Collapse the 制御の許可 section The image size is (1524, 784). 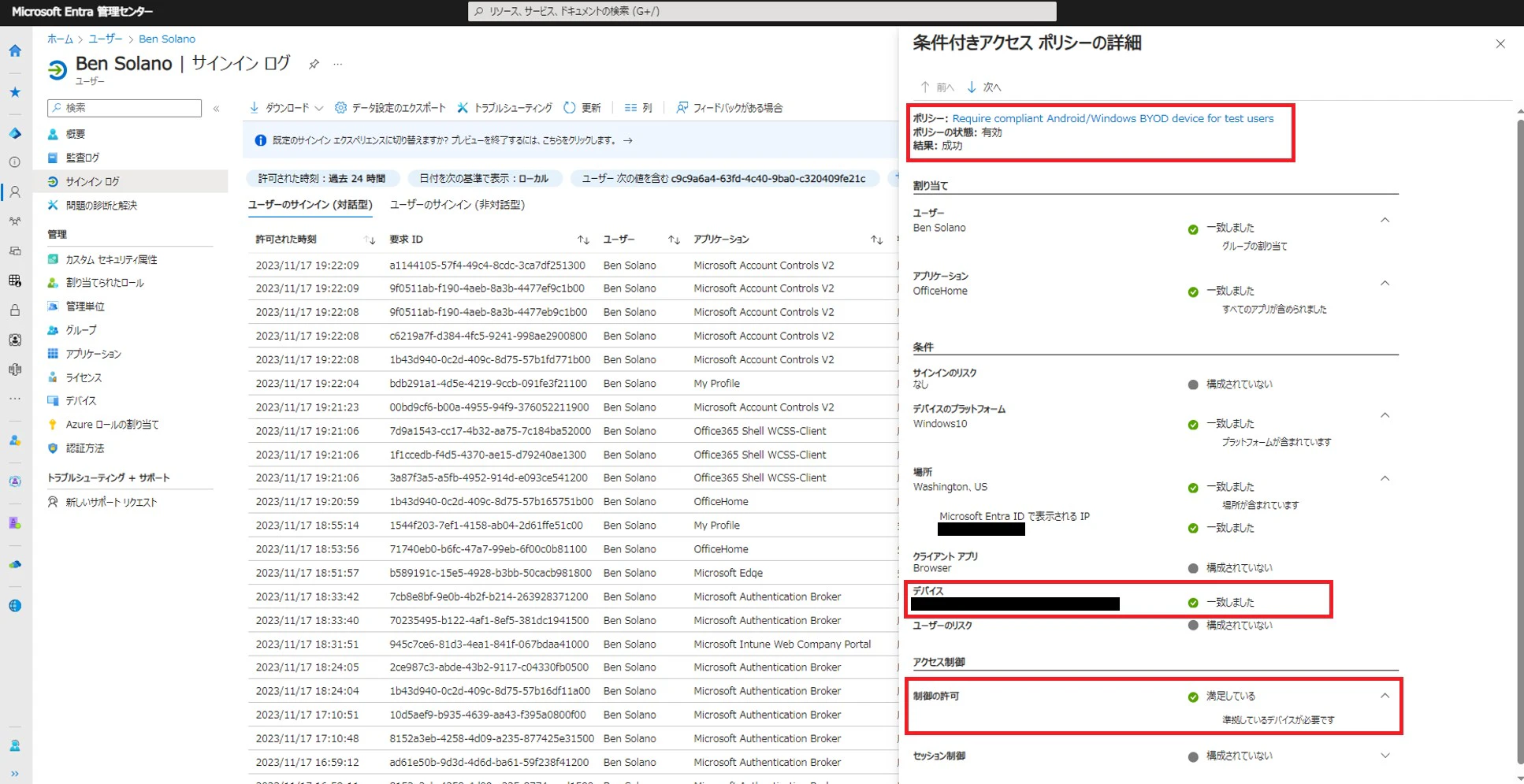point(1385,697)
